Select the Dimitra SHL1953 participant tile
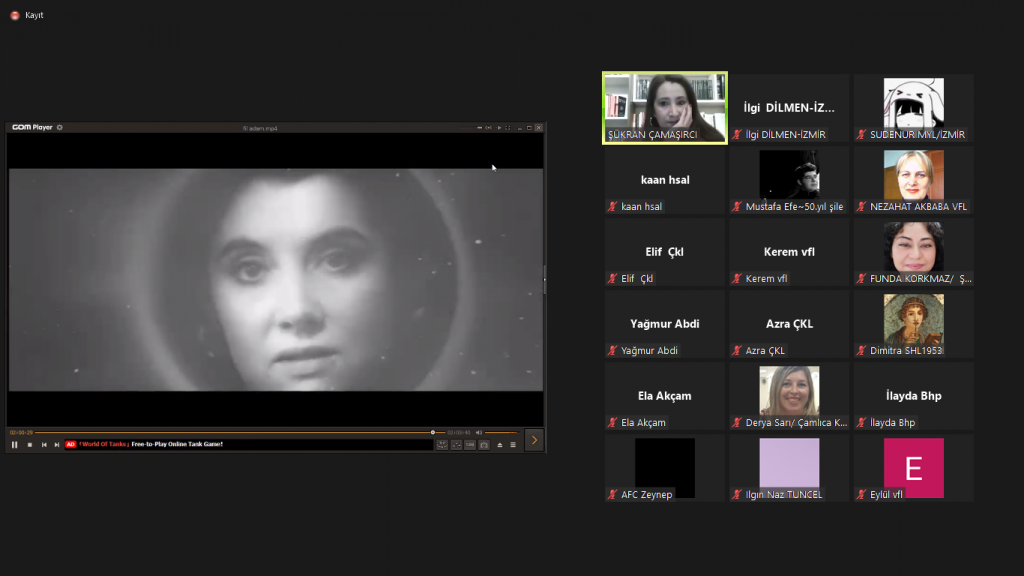 coord(913,324)
